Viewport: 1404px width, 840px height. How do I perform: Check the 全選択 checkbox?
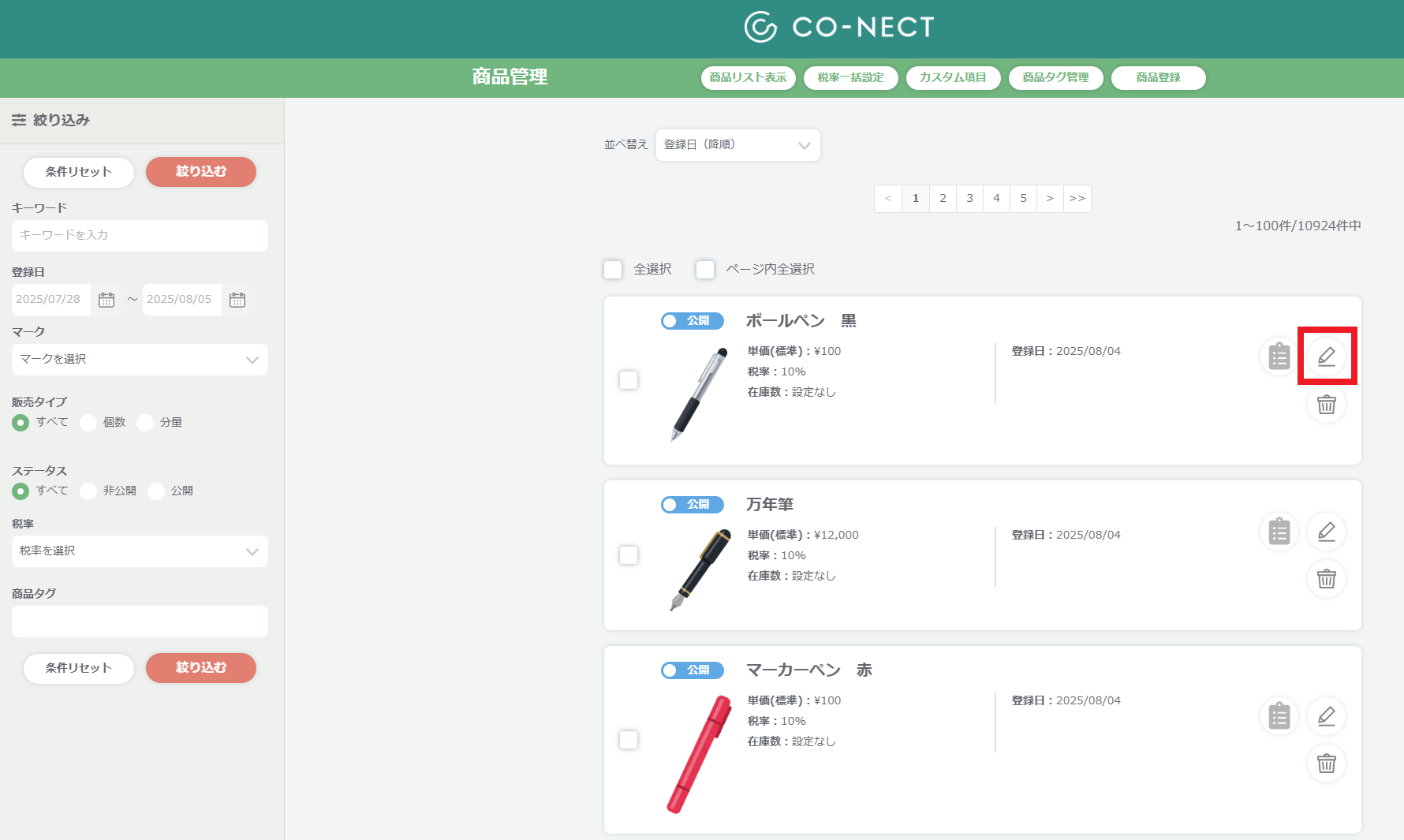tap(613, 270)
